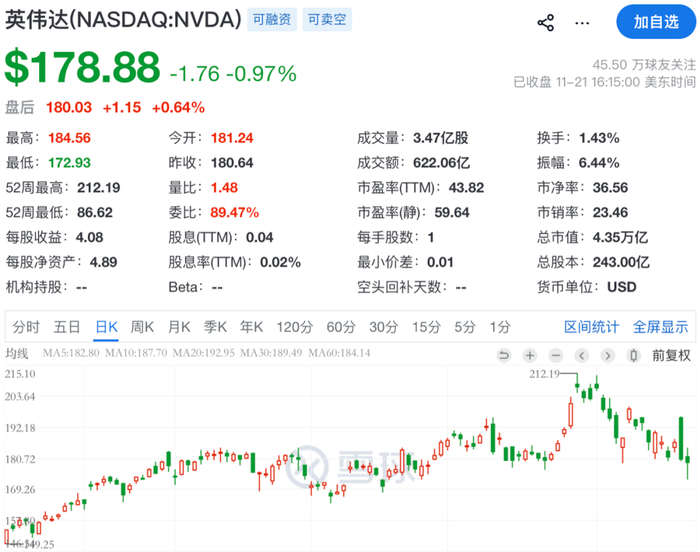Click 委比 value 89.47%
This screenshot has width=700, height=552.
(235, 213)
